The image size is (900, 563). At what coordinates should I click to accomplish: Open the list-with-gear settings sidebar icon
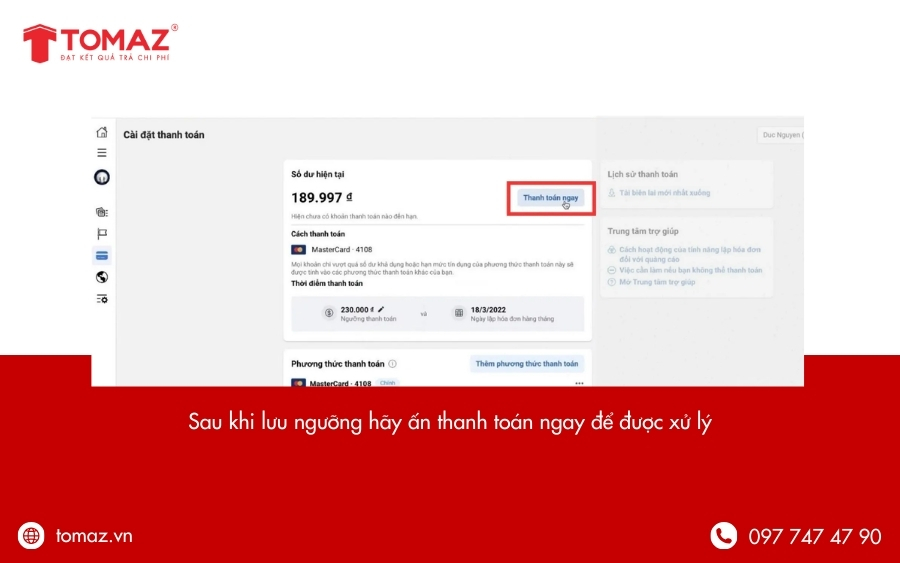tap(101, 299)
